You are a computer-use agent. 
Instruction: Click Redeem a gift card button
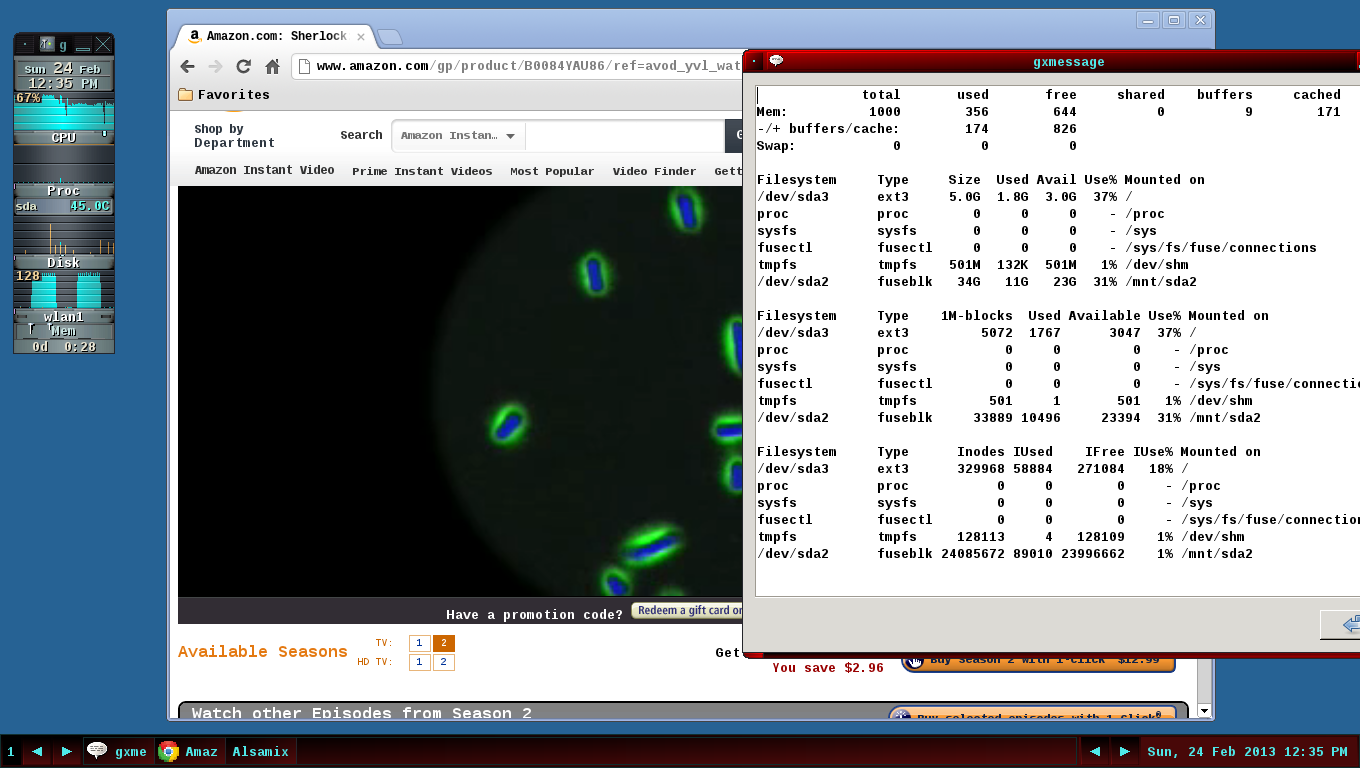688,610
